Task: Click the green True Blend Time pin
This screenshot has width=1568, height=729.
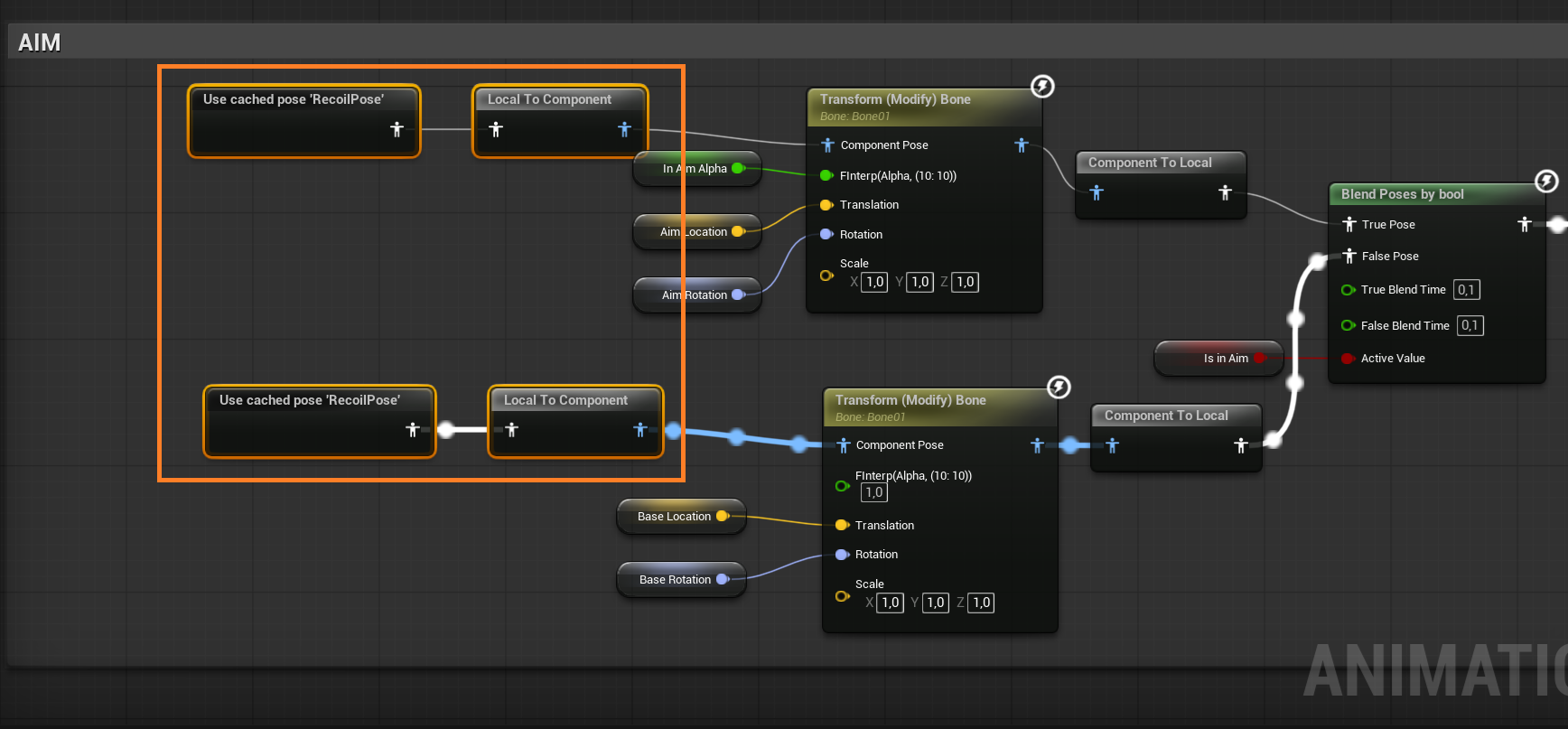Action: coord(1348,290)
